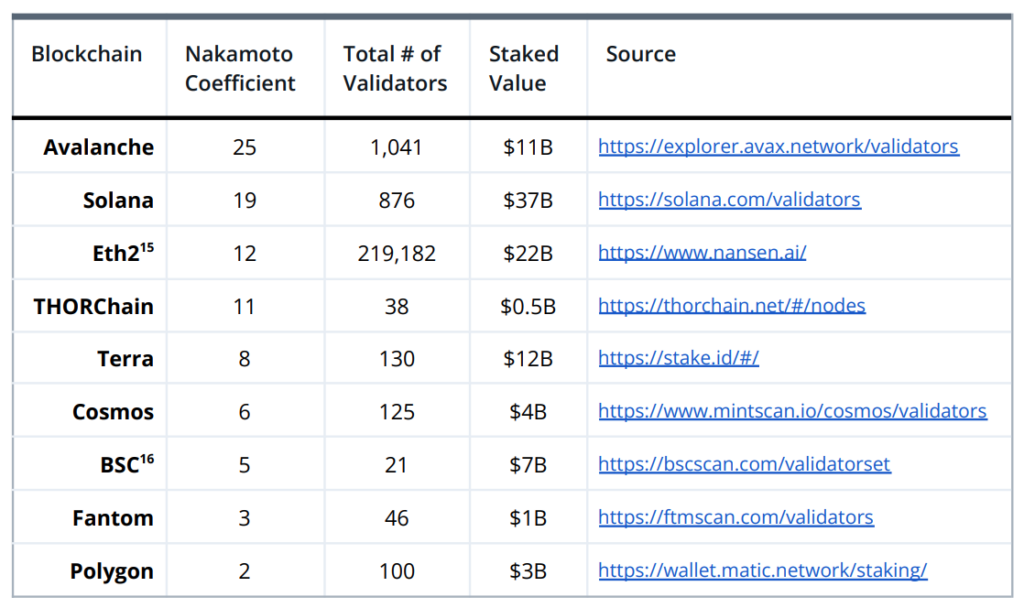Click the "Fantom" blockchain name
Screen dimensions: 1024x608
pos(113,518)
